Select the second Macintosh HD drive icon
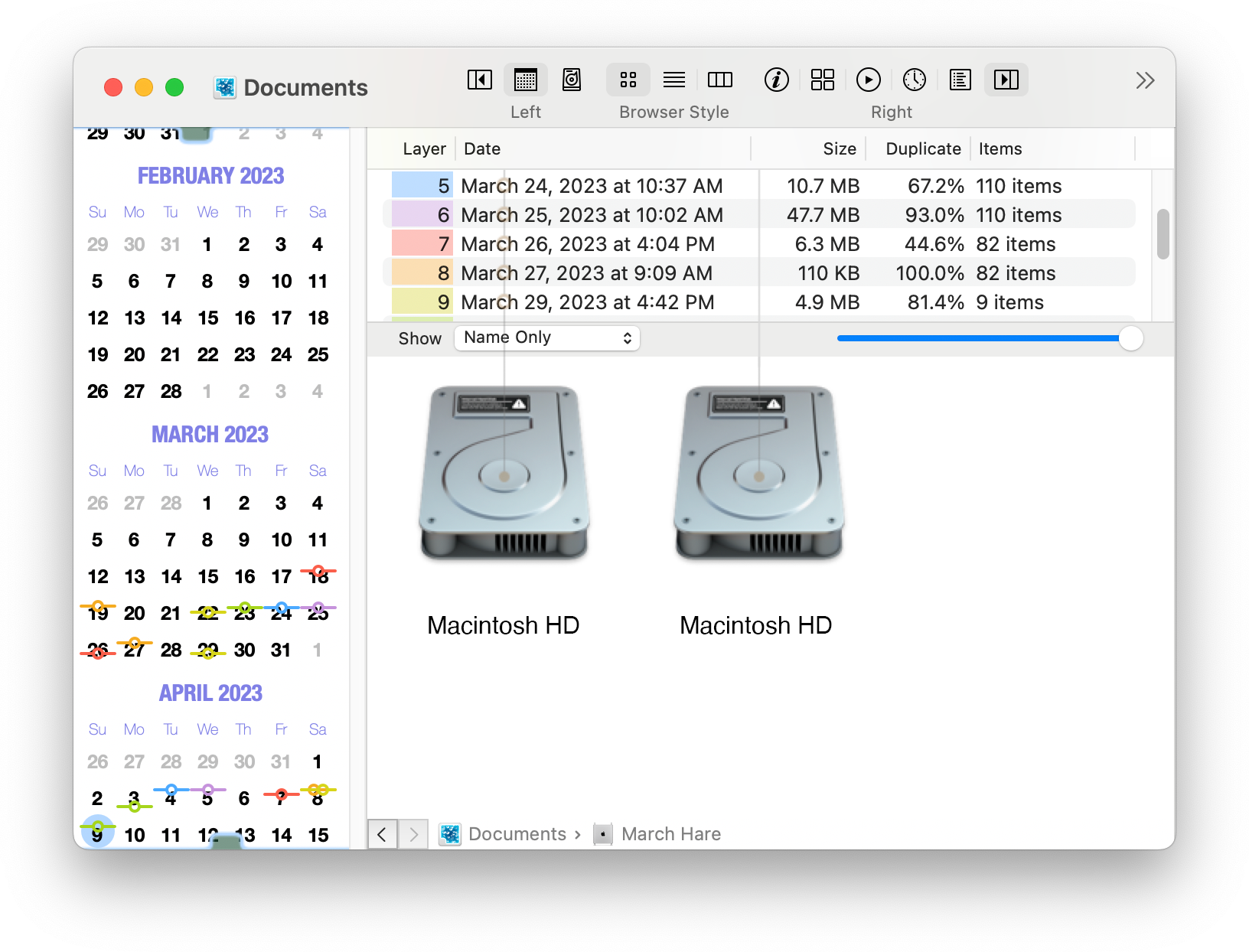The height and width of the screenshot is (952, 1249). [759, 473]
